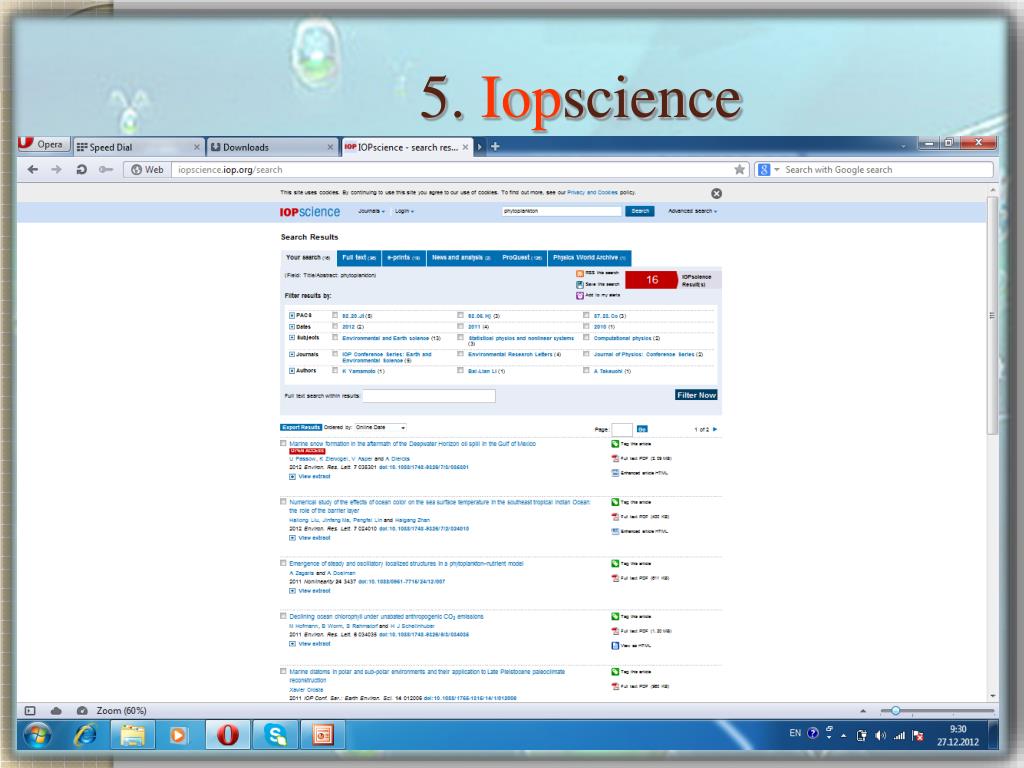Check Environmental and Earth science subject filter
1024x768 pixels.
tap(335, 338)
